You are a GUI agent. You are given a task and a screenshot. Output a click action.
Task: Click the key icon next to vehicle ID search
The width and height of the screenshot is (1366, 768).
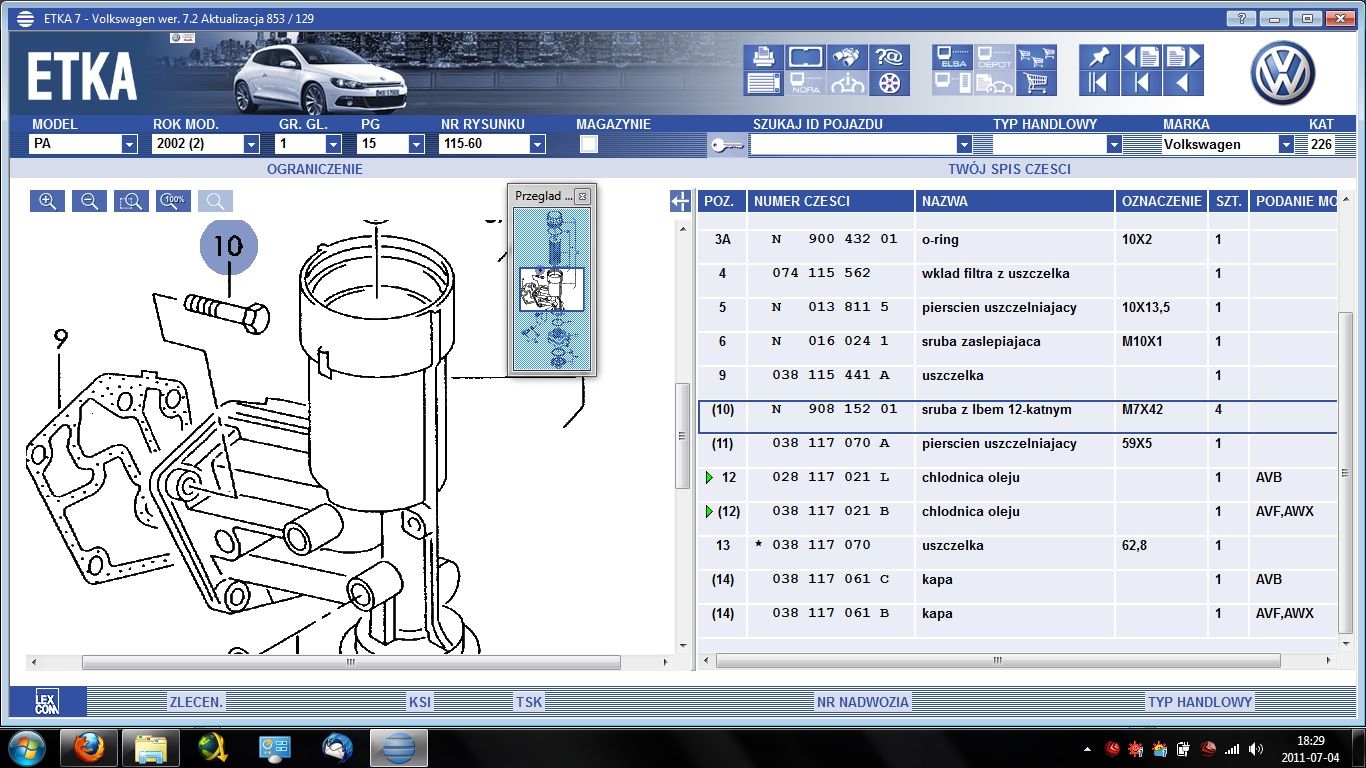(x=727, y=145)
